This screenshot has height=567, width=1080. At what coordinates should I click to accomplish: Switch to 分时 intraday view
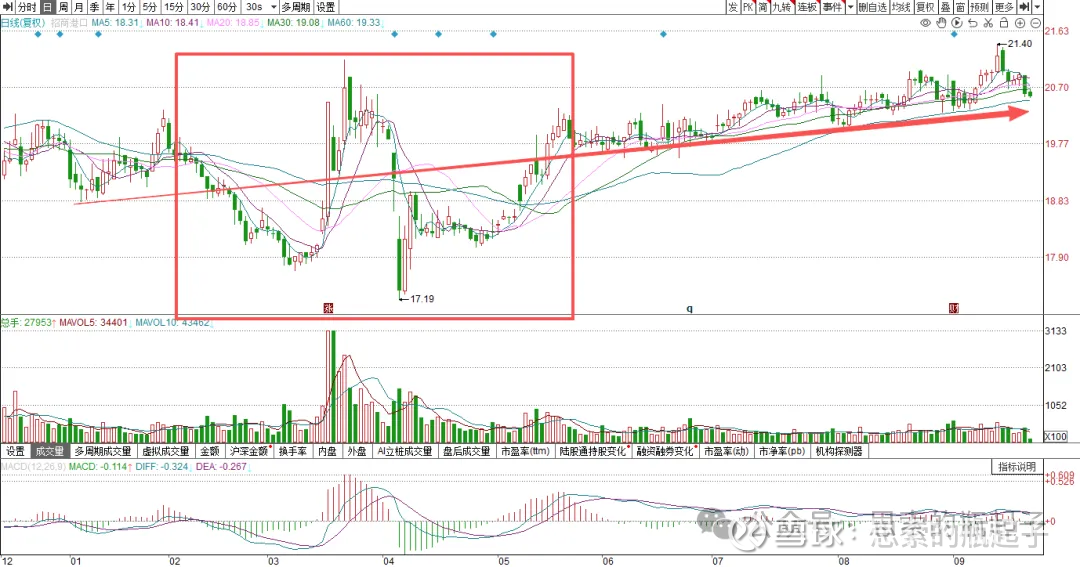pyautogui.click(x=27, y=7)
